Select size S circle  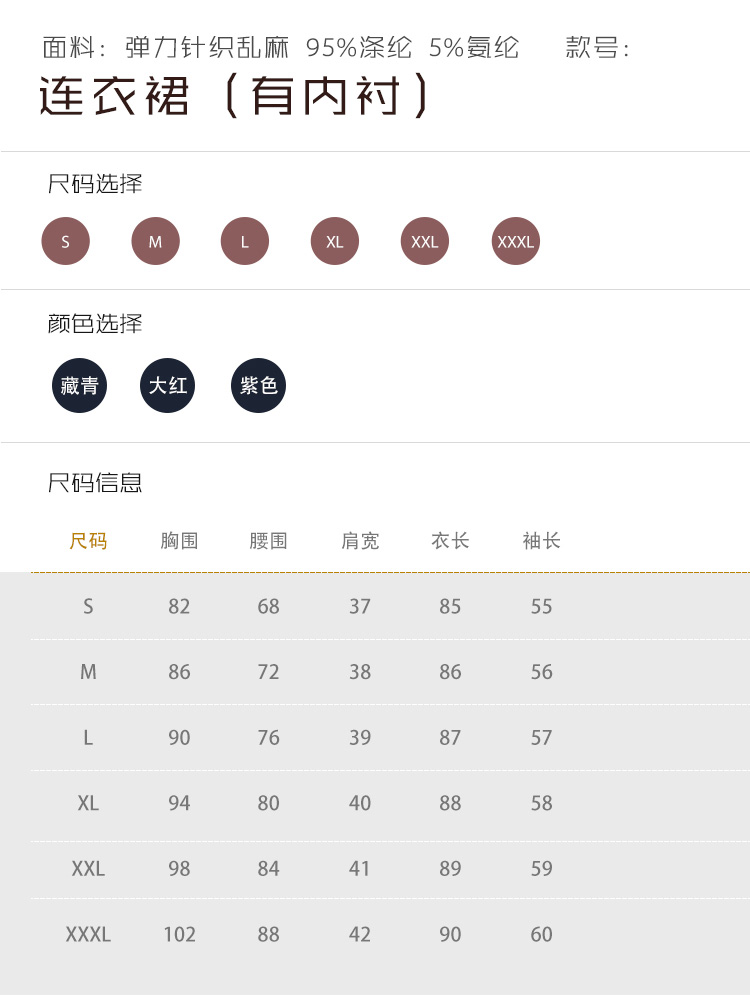coord(66,241)
